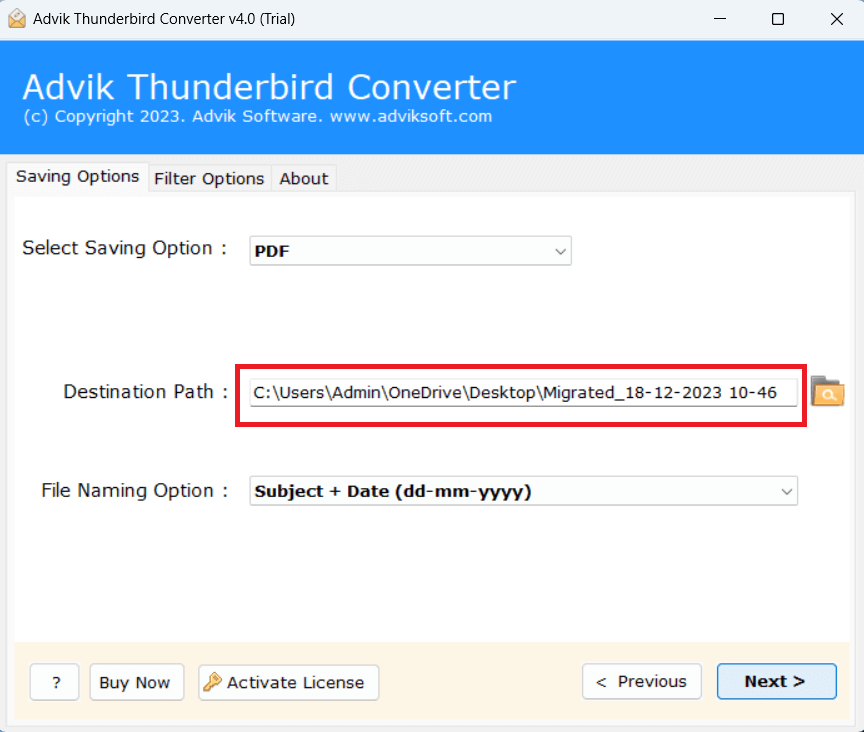Screen dimensions: 864x732
Task: Click the Next button to proceed
Action: pyautogui.click(x=777, y=681)
